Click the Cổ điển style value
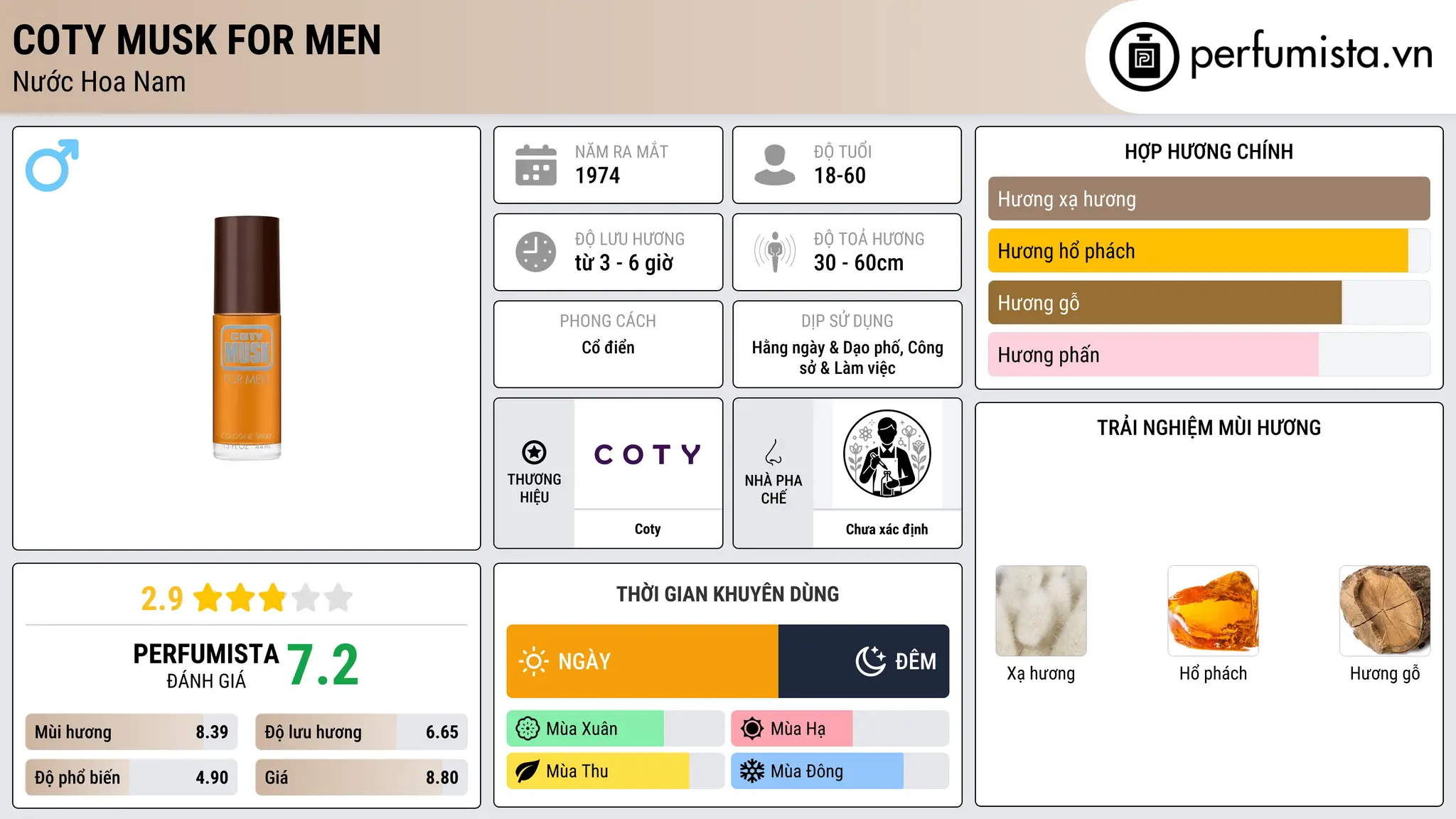This screenshot has height=819, width=1456. (x=608, y=348)
